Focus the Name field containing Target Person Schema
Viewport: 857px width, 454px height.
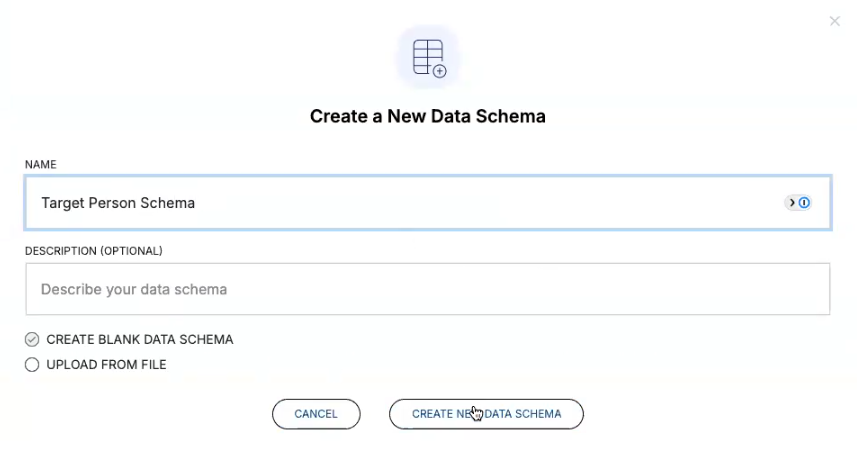pos(400,203)
